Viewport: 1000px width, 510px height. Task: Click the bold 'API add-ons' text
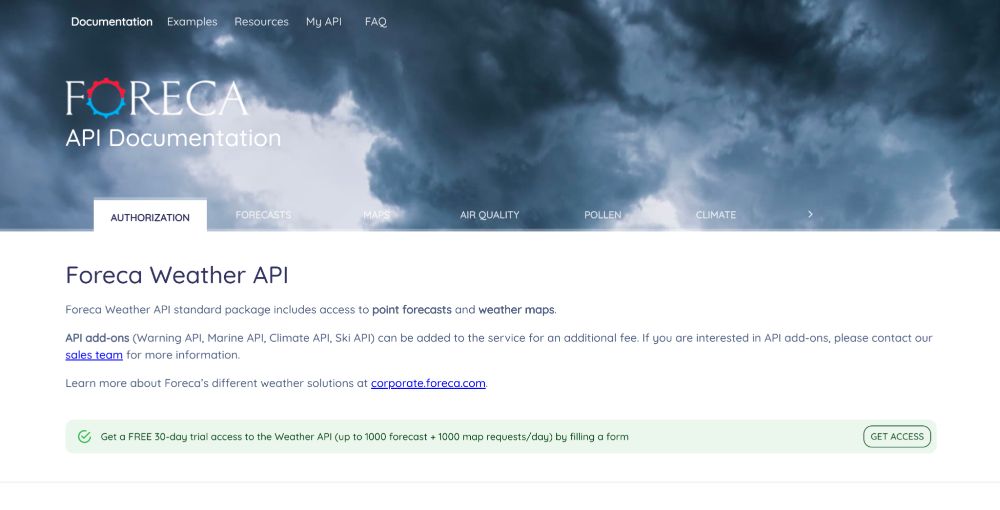(97, 338)
